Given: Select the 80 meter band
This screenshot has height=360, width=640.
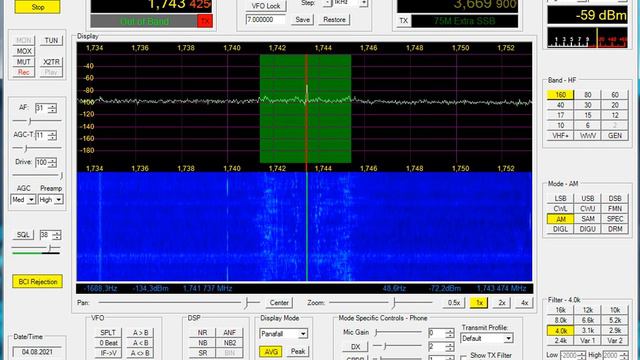Looking at the screenshot, I should point(588,95).
